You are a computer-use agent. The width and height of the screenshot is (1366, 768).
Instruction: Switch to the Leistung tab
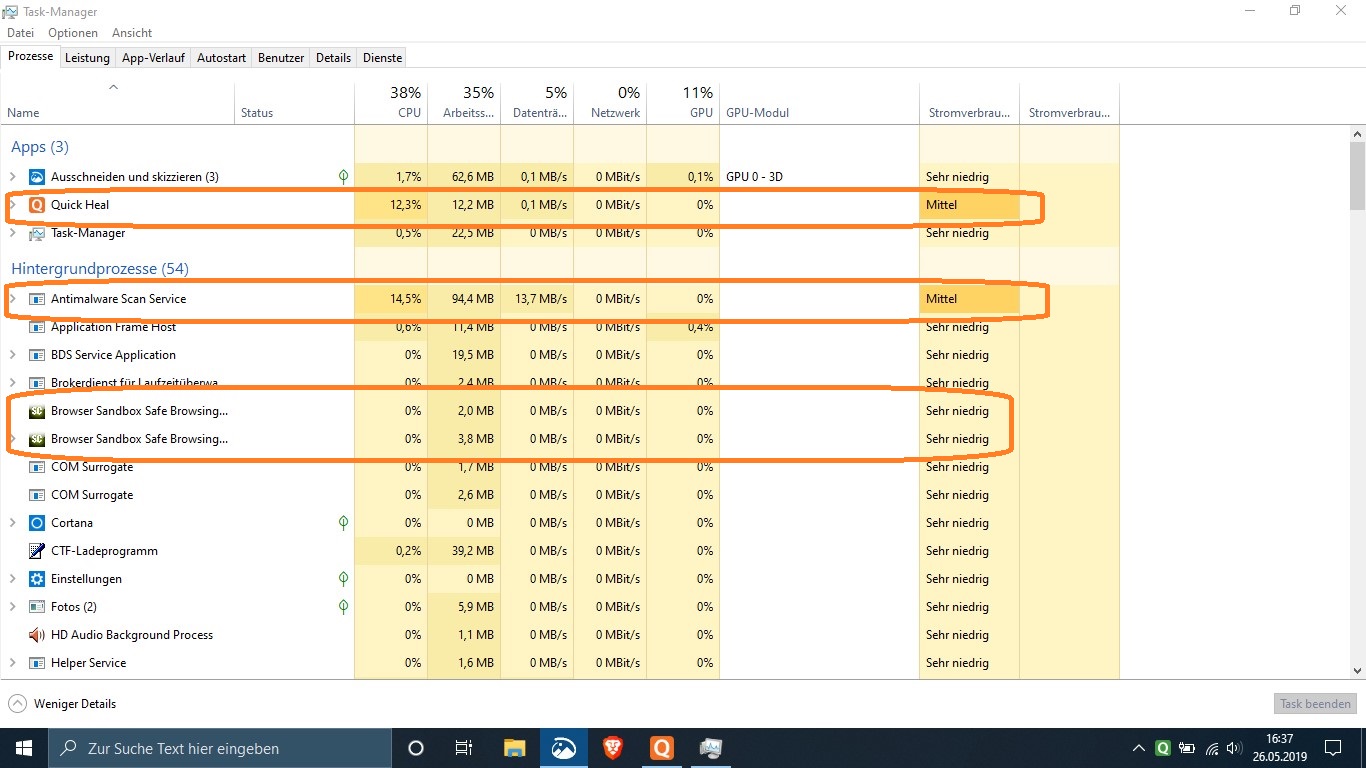click(87, 58)
